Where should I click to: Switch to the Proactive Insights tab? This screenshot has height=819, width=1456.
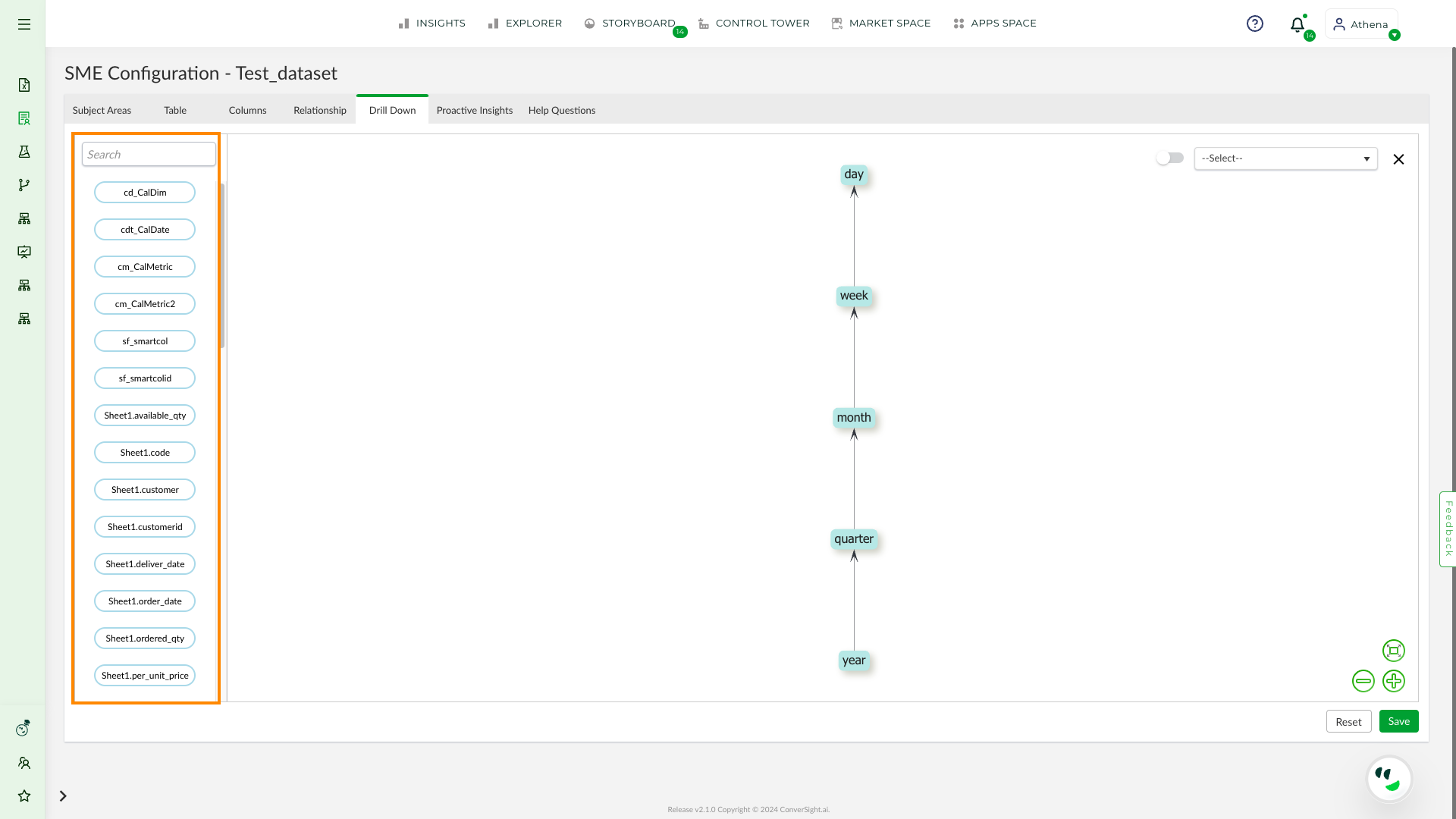point(475,110)
